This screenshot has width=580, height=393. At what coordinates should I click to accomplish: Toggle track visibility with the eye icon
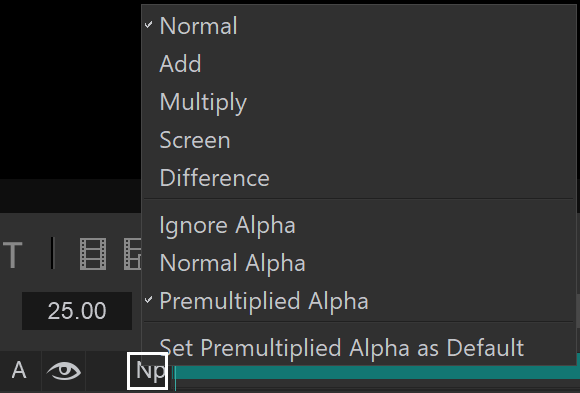pyautogui.click(x=64, y=371)
